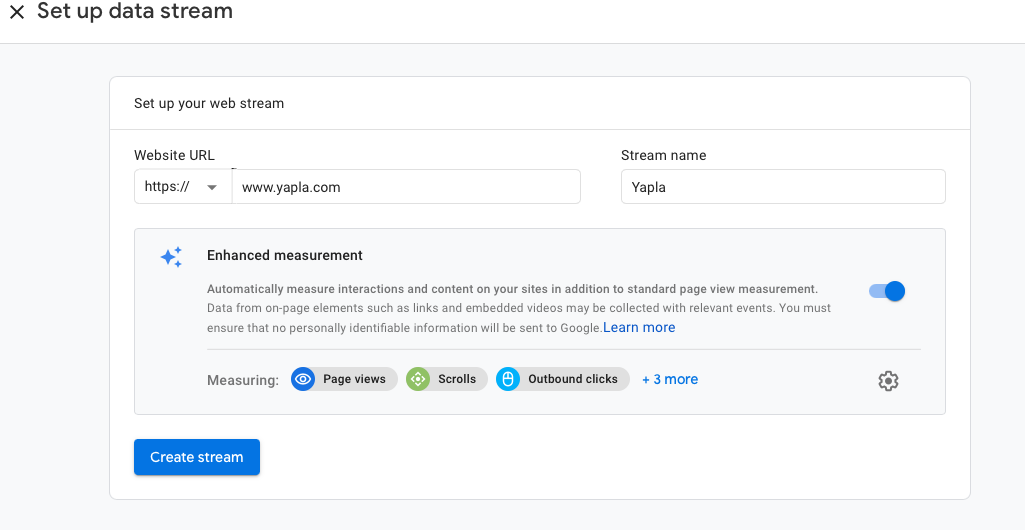
Task: Open enhanced measurement settings gear
Action: [x=888, y=381]
